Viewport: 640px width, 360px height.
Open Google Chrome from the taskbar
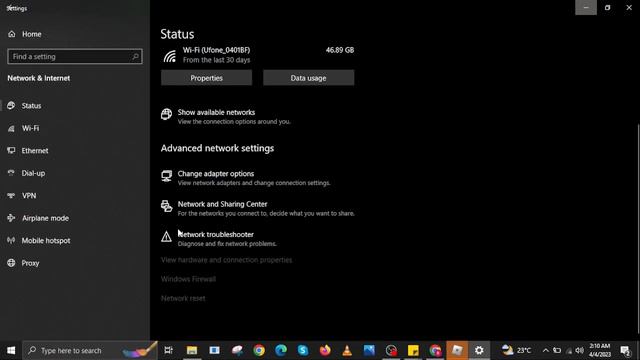tap(259, 350)
